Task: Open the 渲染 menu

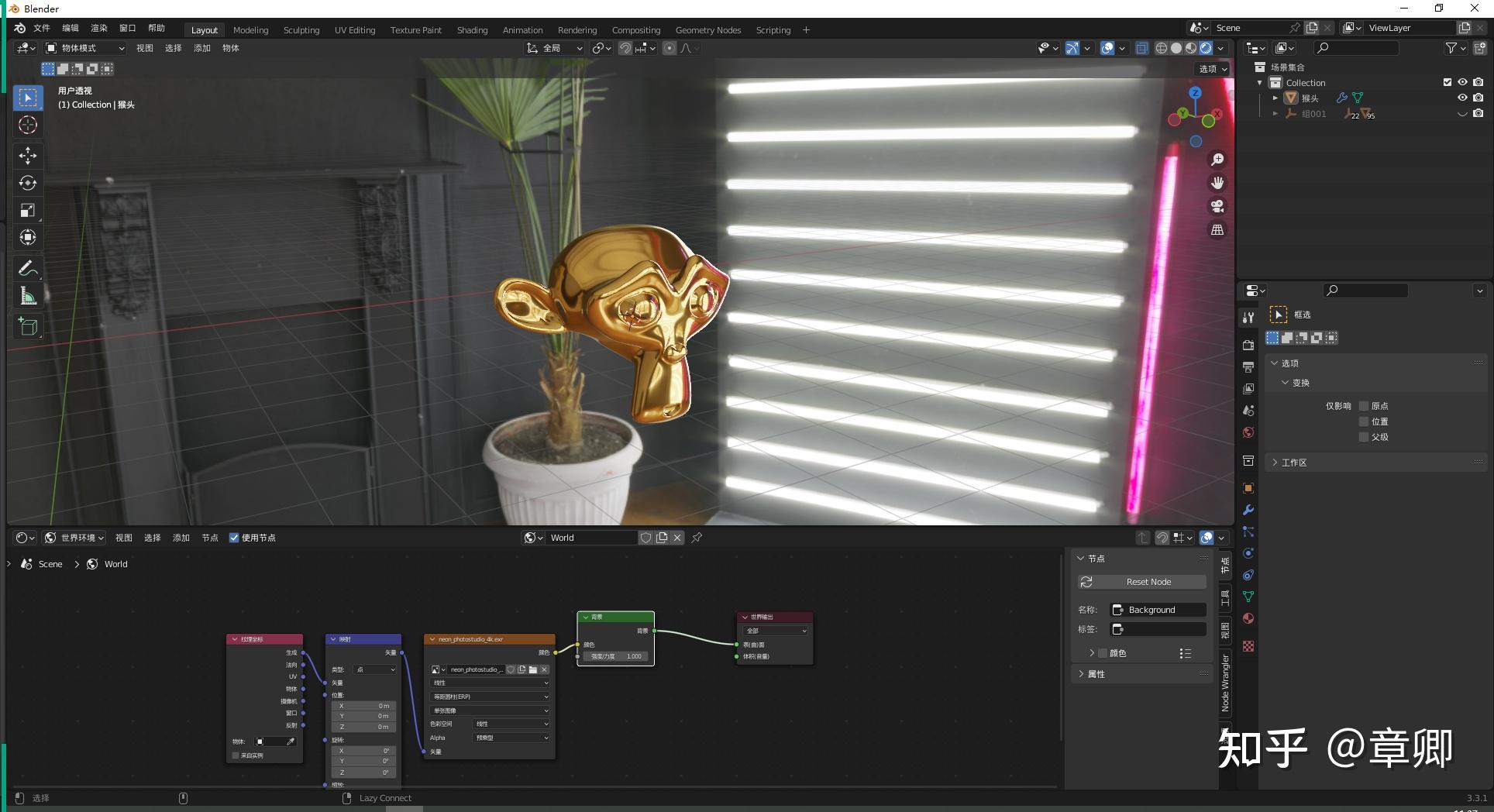Action: [x=99, y=28]
